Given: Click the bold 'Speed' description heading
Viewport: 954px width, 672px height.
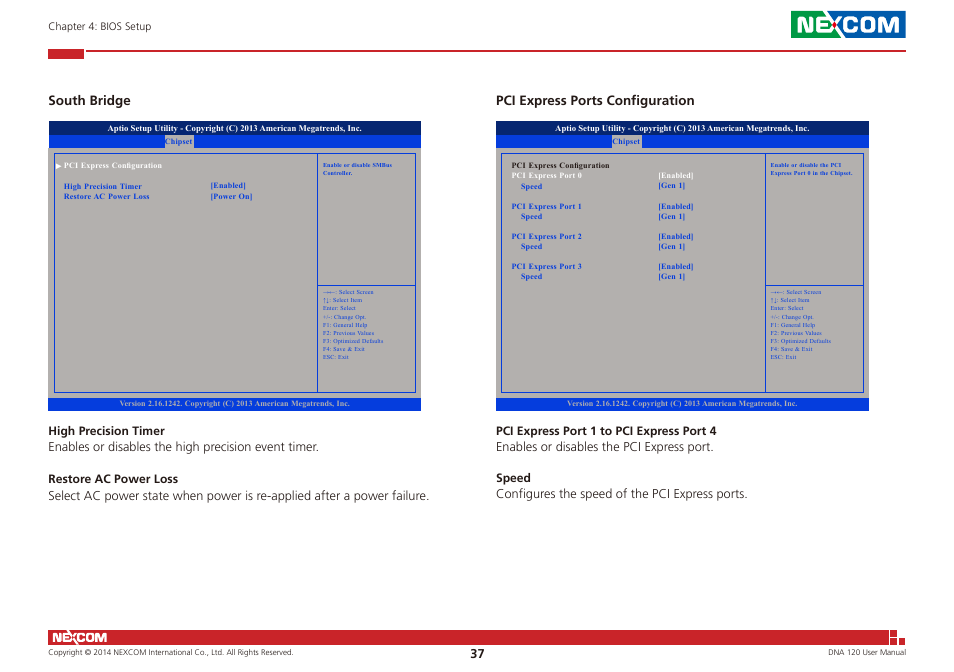Looking at the screenshot, I should click(x=513, y=478).
